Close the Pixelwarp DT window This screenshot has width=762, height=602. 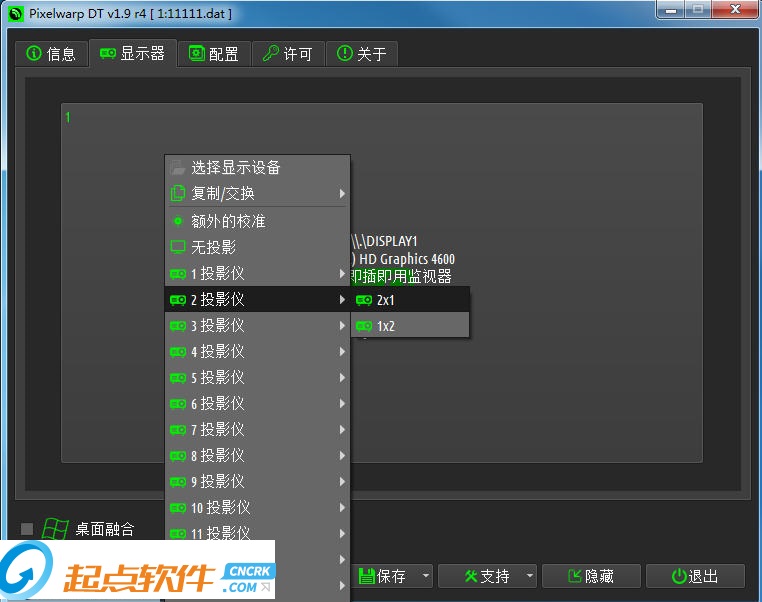735,10
